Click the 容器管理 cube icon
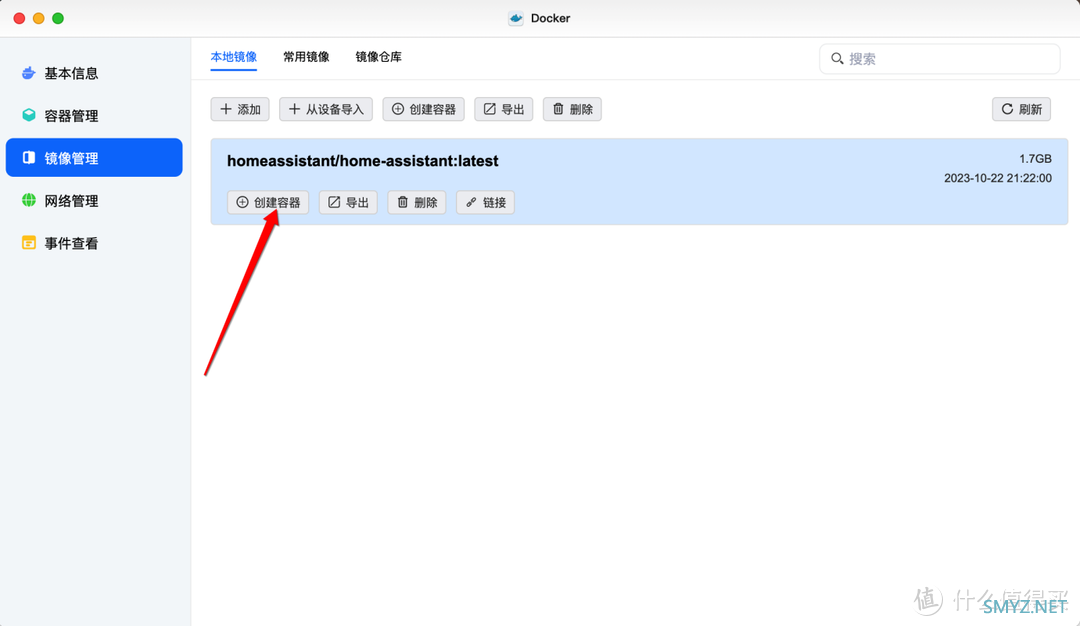1080x626 pixels. coord(28,115)
